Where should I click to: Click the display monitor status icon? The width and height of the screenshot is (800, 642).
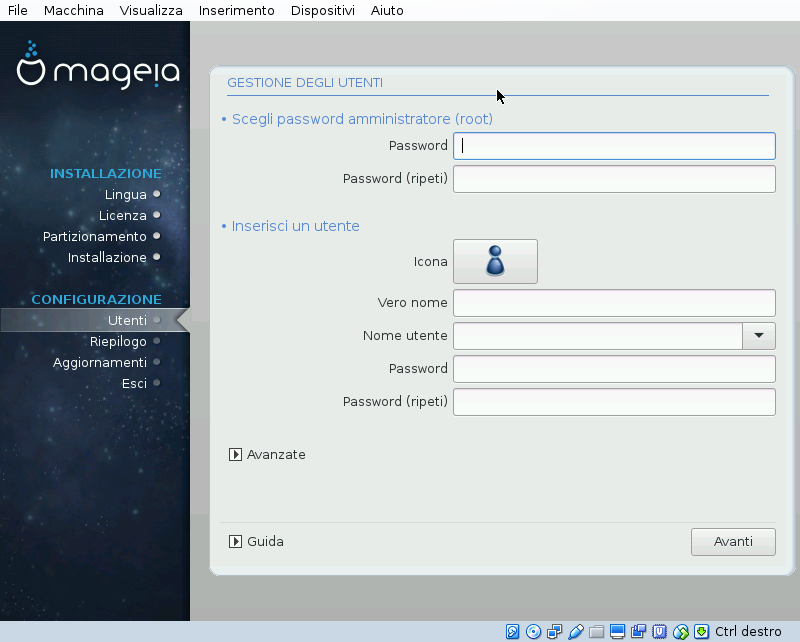[617, 632]
